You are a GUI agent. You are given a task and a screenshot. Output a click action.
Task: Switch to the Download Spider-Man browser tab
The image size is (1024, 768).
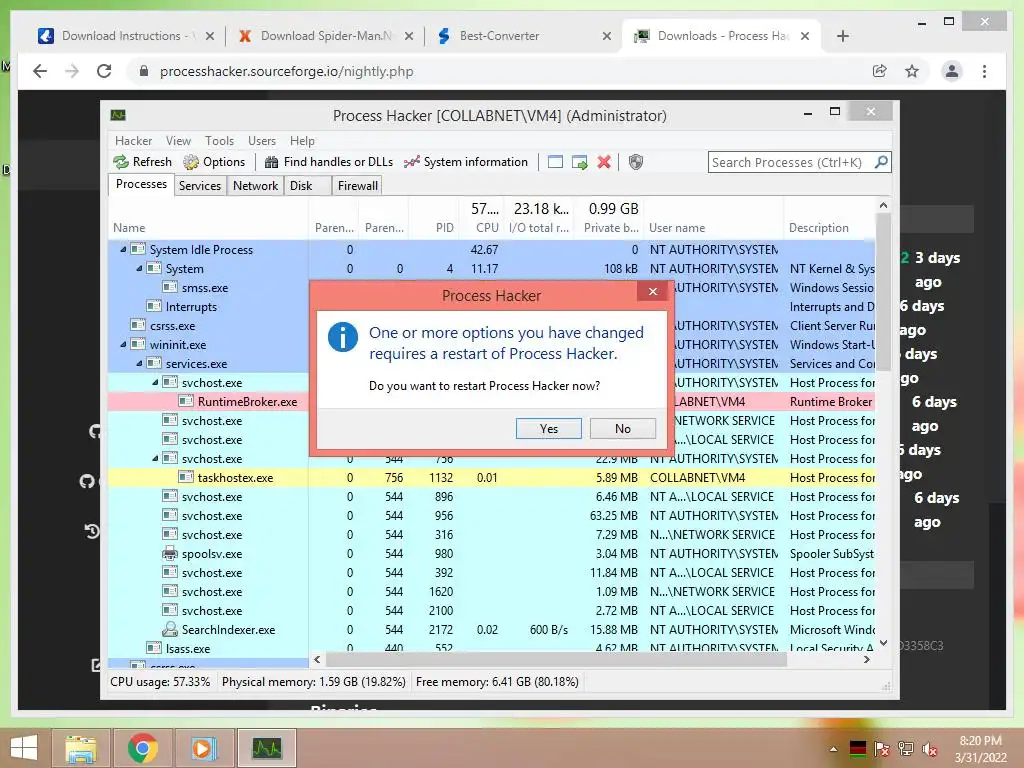click(x=325, y=36)
